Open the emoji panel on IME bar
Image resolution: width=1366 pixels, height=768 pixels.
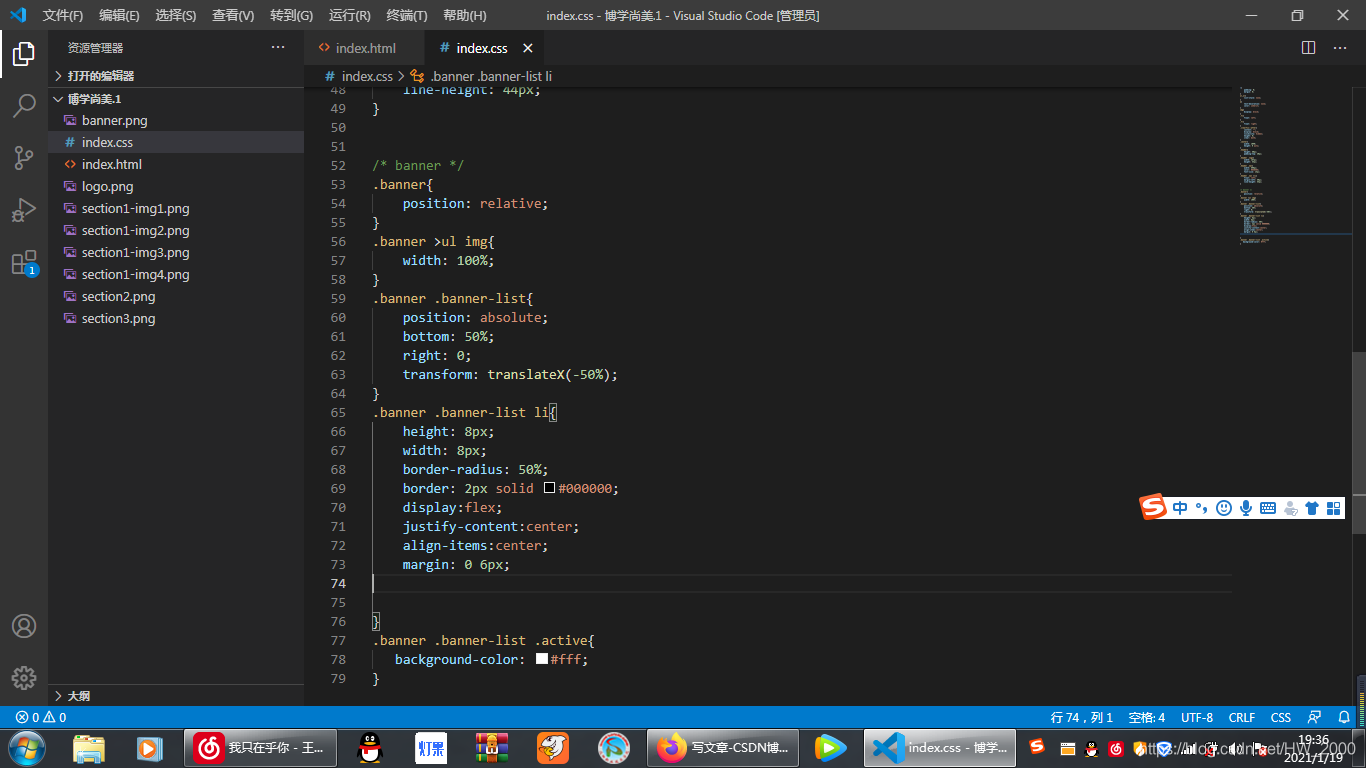coord(1224,508)
